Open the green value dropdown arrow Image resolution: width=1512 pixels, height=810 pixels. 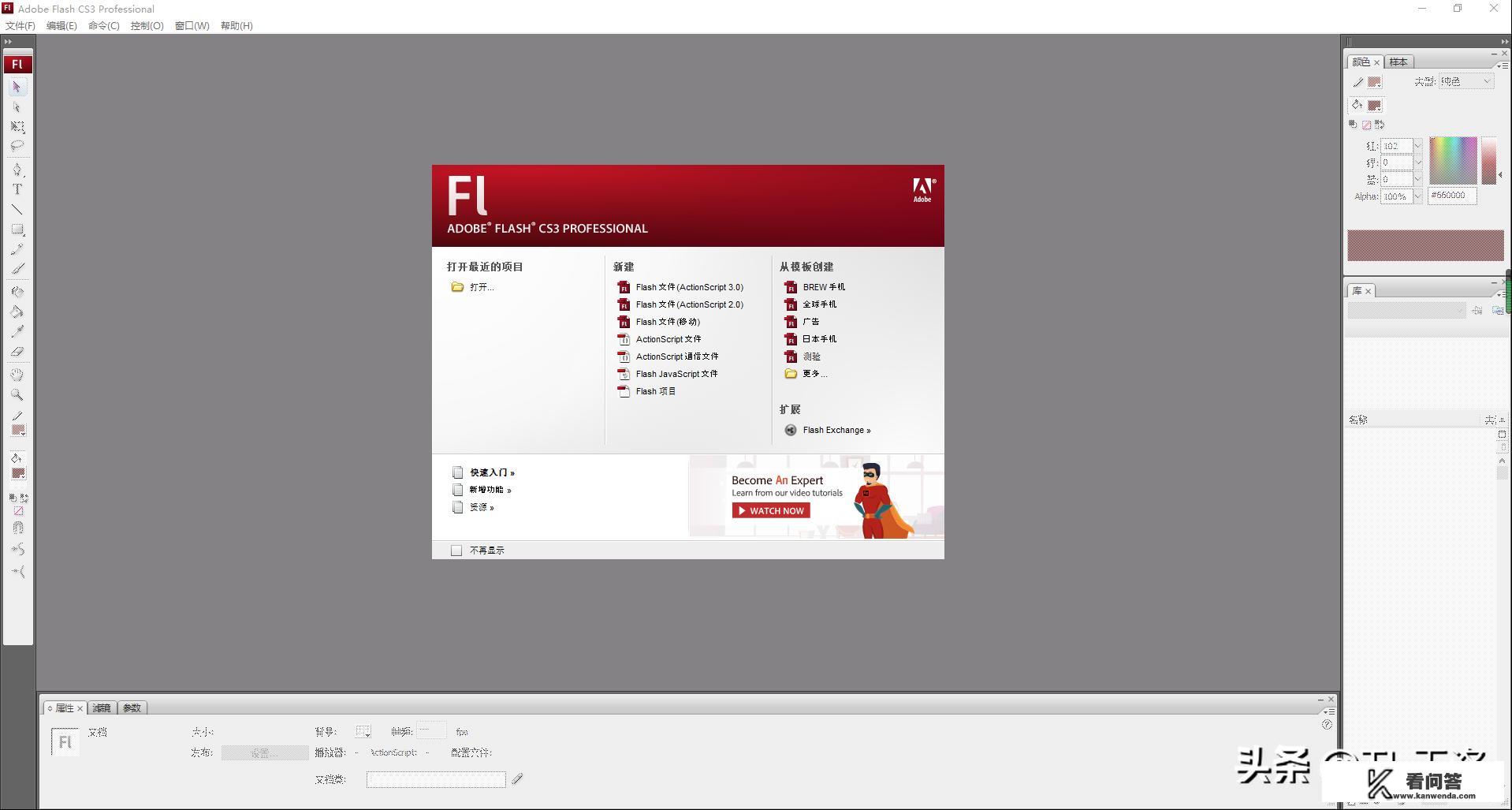click(x=1417, y=162)
